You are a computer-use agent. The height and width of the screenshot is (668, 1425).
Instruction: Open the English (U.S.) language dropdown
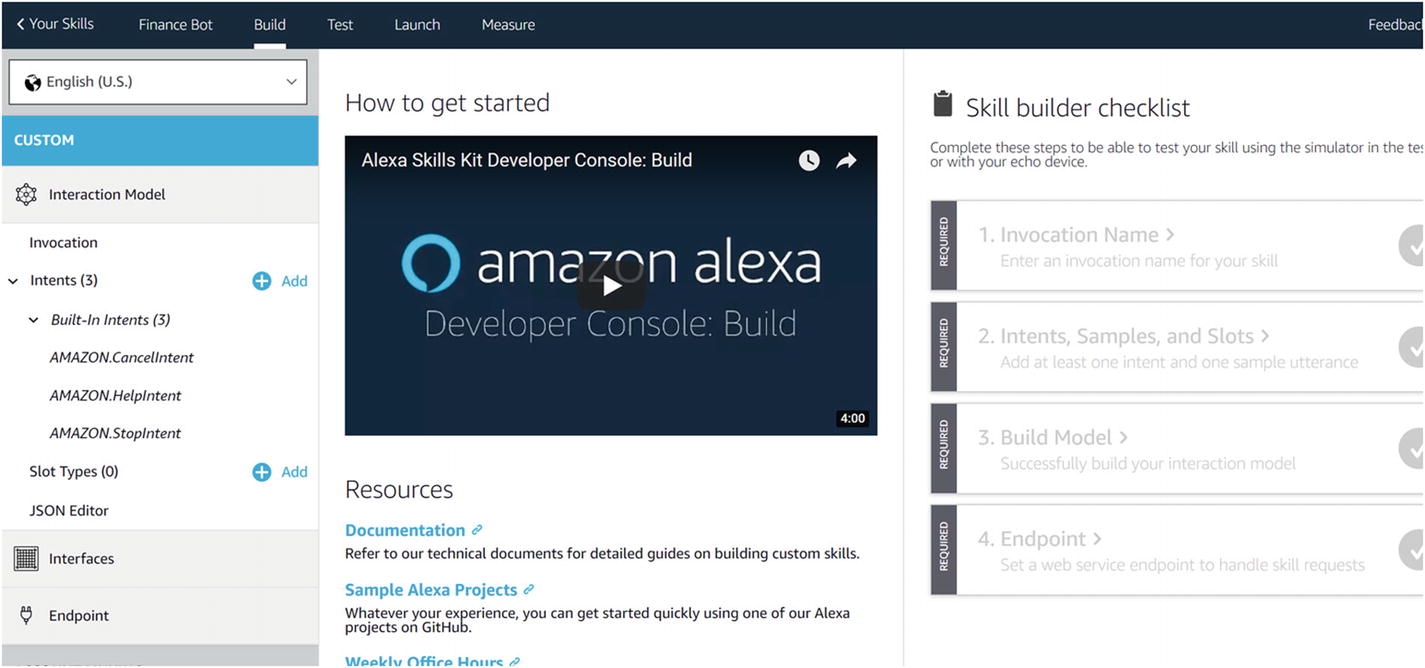point(158,82)
